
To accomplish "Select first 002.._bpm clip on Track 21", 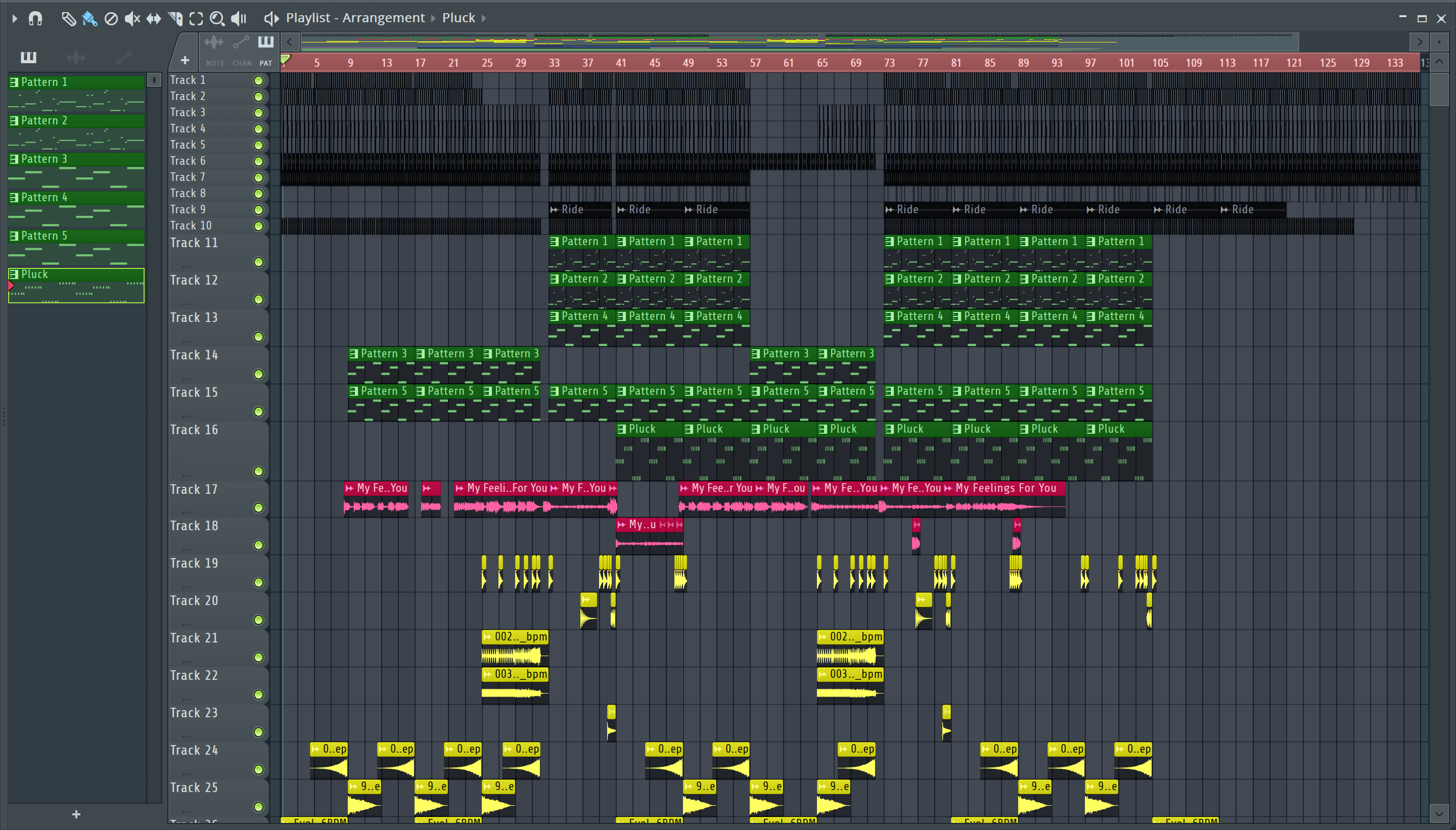I will pos(515,648).
